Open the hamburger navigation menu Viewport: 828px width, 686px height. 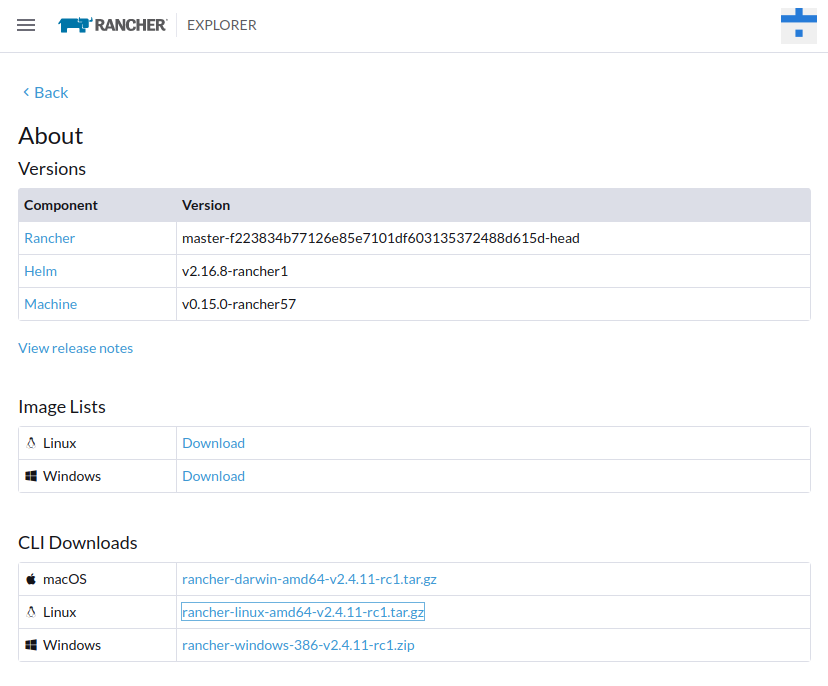(x=25, y=25)
